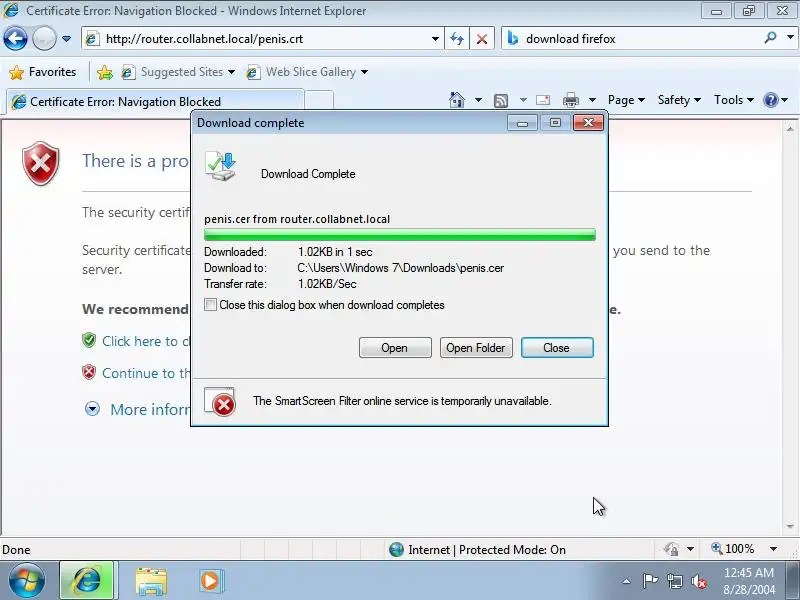Click the page scrollbar down arrow
Viewport: 800px width, 600px height.
pos(790,526)
